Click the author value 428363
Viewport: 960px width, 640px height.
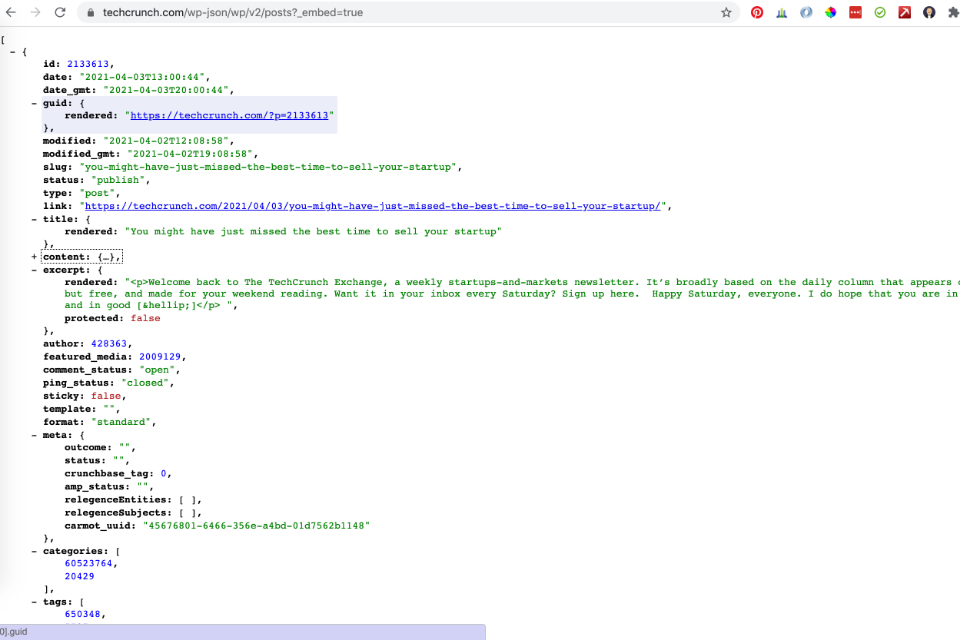point(108,344)
